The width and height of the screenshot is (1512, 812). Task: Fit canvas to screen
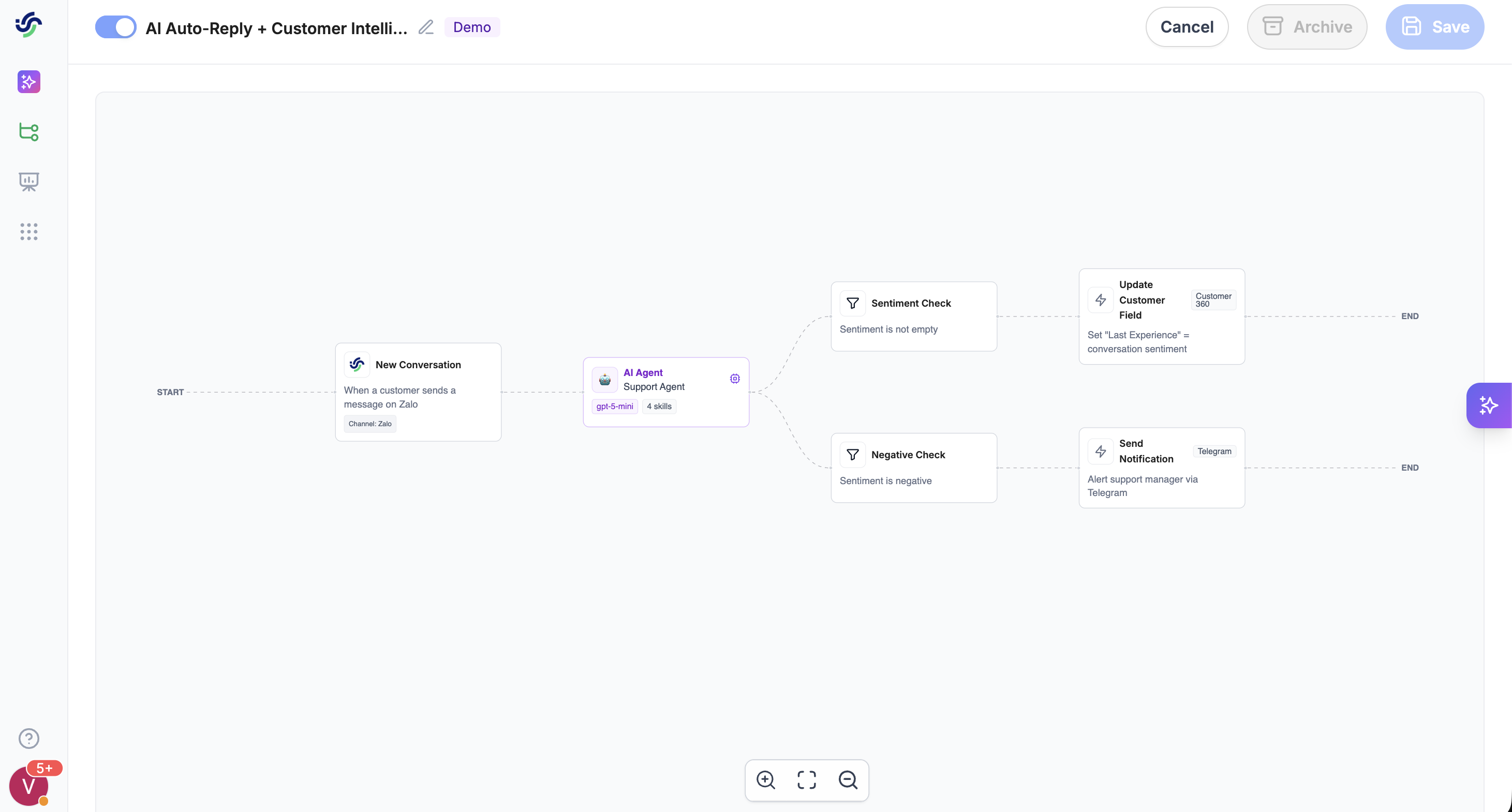[x=807, y=780]
